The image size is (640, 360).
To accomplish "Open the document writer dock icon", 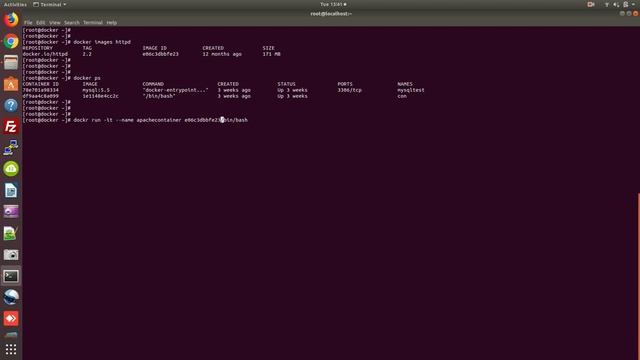I will click(x=11, y=191).
